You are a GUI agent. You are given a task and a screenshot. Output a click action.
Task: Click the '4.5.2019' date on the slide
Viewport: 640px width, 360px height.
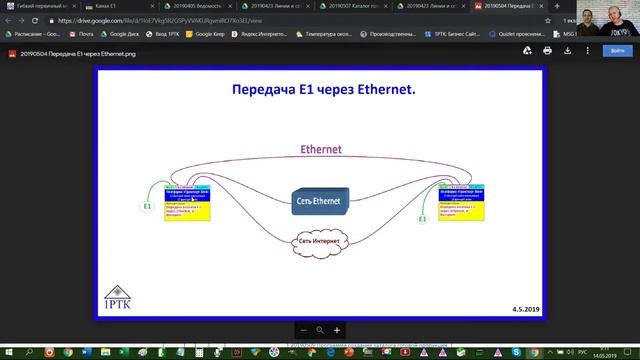(x=526, y=309)
